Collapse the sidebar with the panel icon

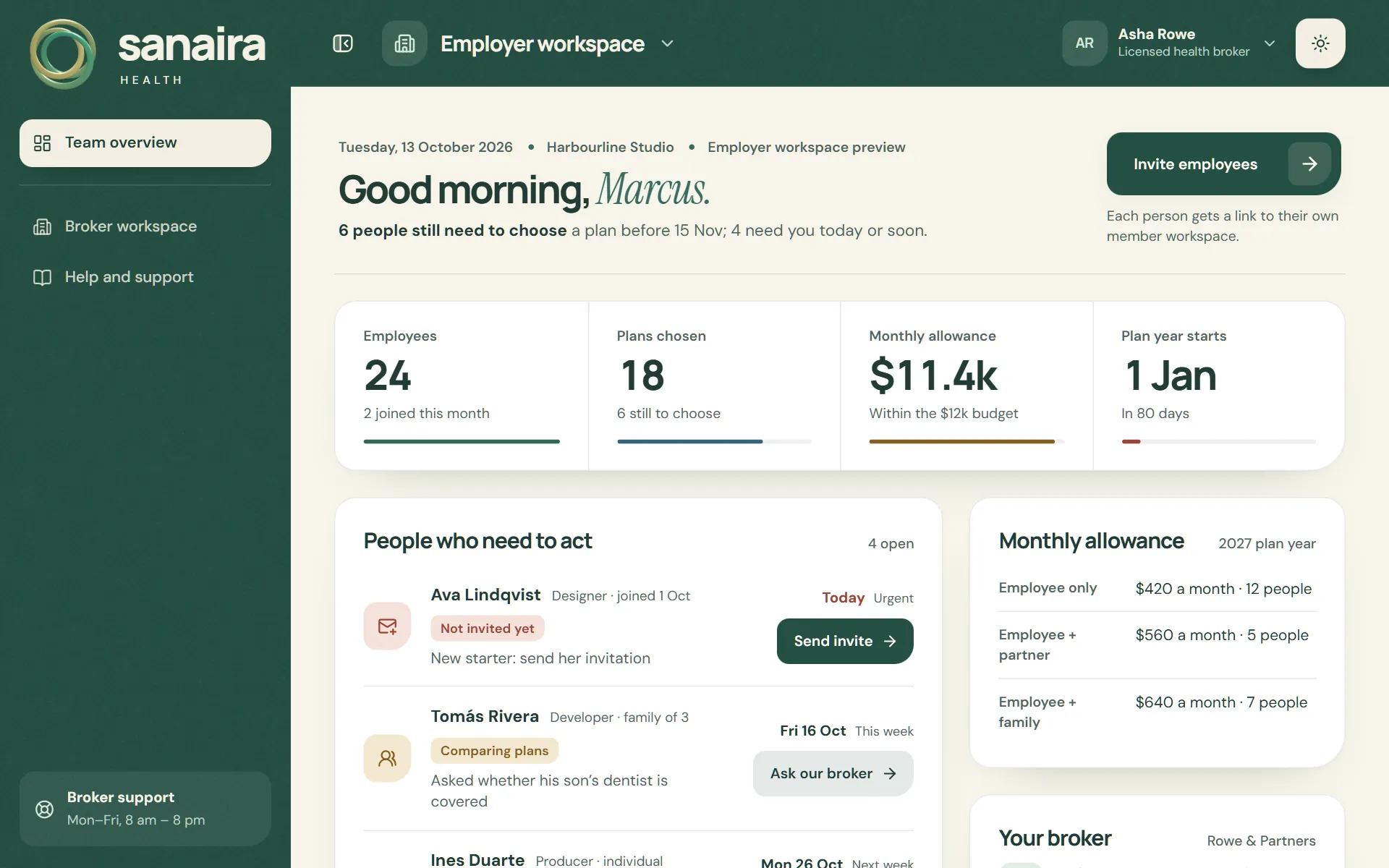click(x=343, y=43)
